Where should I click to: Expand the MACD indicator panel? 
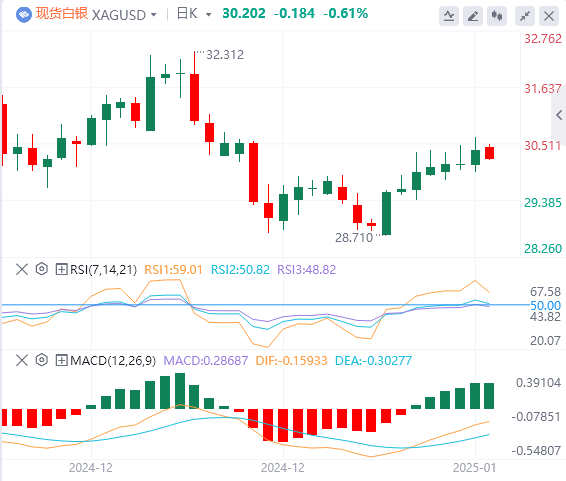61,360
